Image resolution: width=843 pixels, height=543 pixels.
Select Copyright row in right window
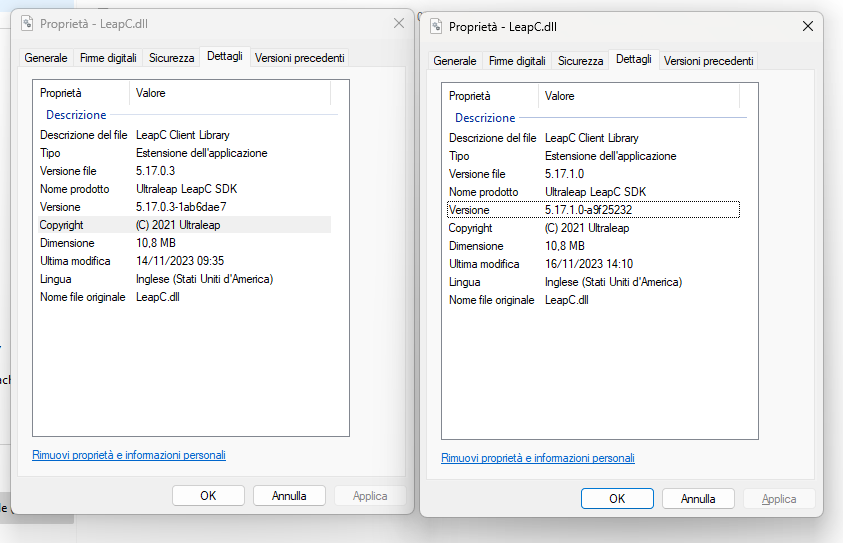click(594, 228)
